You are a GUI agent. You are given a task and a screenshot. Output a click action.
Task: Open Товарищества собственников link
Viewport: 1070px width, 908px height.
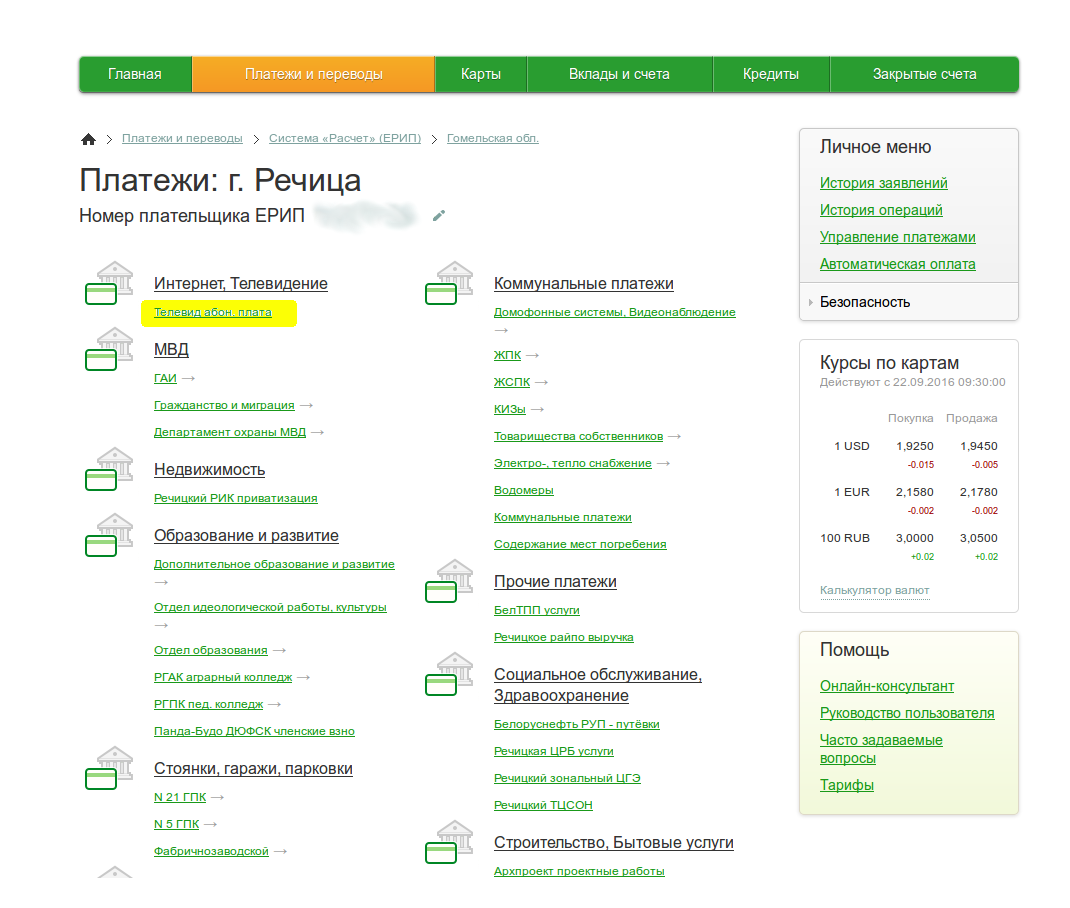[579, 437]
